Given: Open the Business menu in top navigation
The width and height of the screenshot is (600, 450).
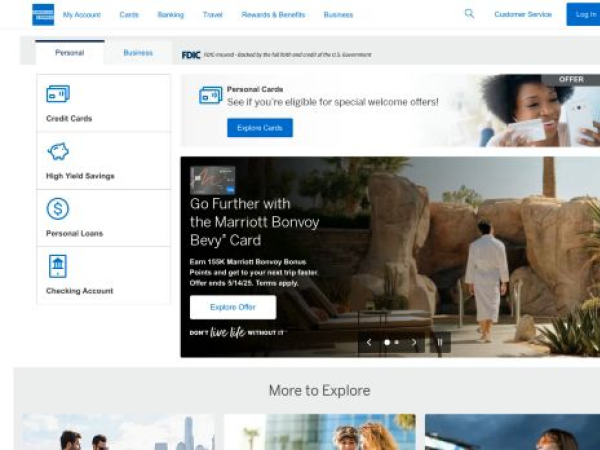Looking at the screenshot, I should point(338,15).
